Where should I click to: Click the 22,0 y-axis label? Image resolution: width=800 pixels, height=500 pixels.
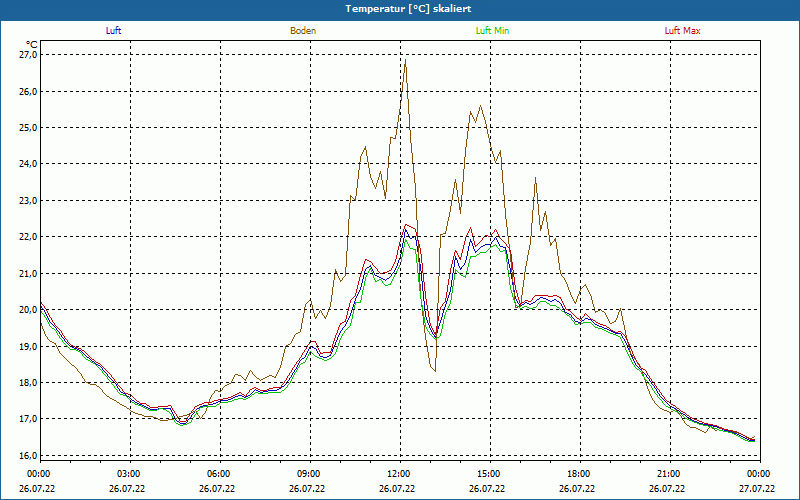click(29, 237)
